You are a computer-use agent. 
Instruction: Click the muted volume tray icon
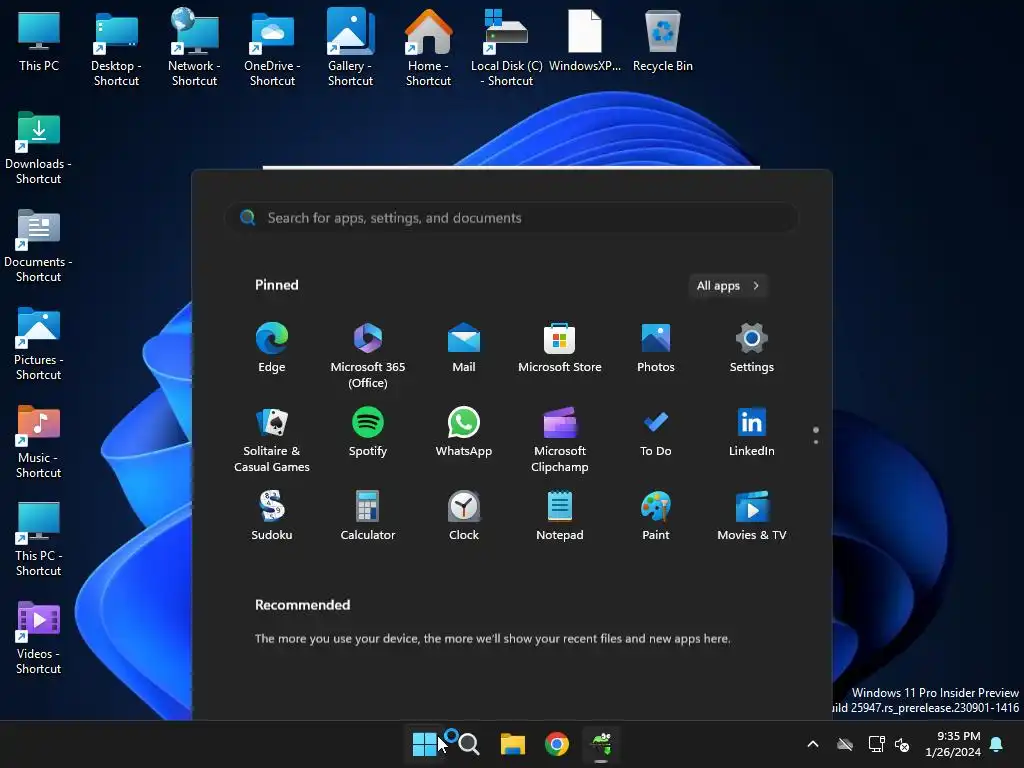pos(902,744)
